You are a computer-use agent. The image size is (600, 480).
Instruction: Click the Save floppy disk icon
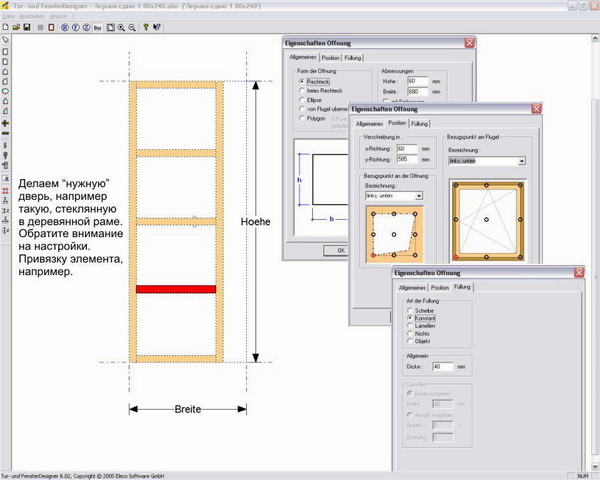[x=27, y=27]
